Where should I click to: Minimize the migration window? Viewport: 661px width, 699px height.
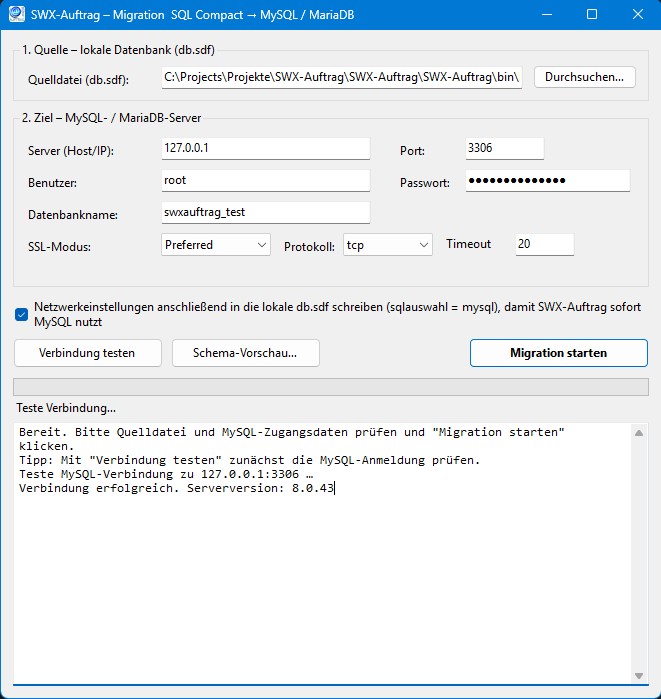547,14
